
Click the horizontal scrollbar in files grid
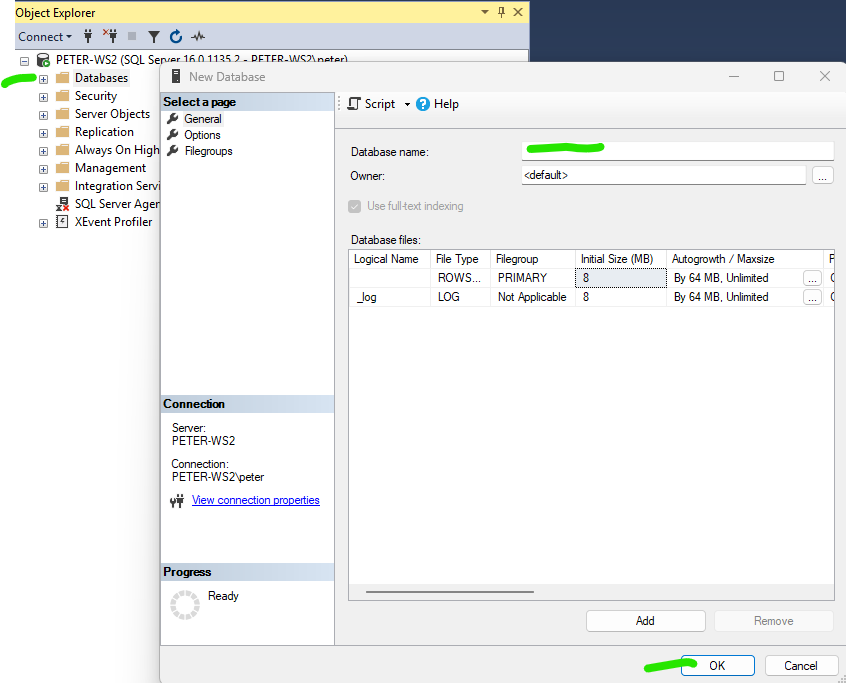point(460,592)
